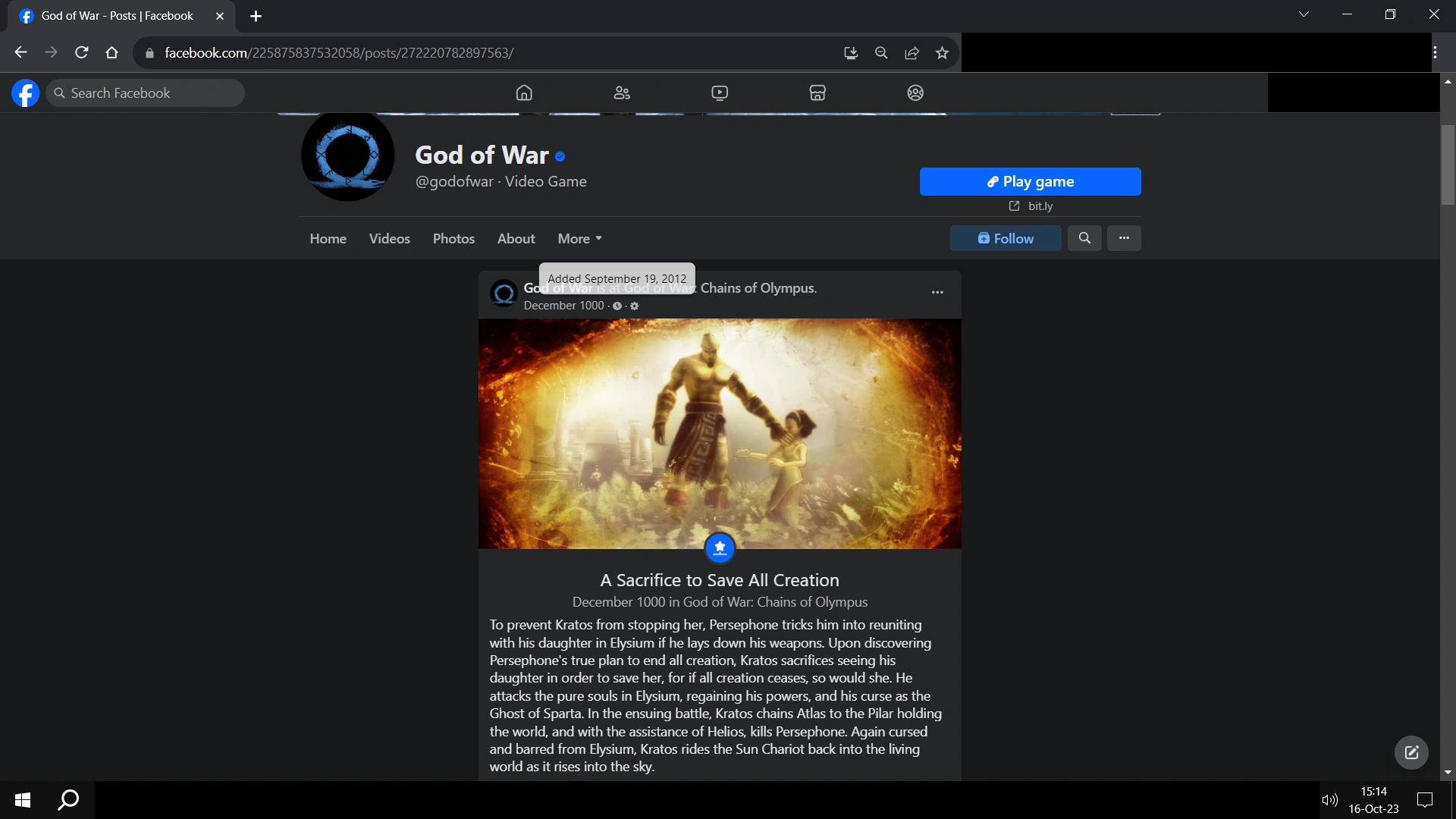Open the bit.ly external link
Screen dimensions: 1456x819
1031,206
